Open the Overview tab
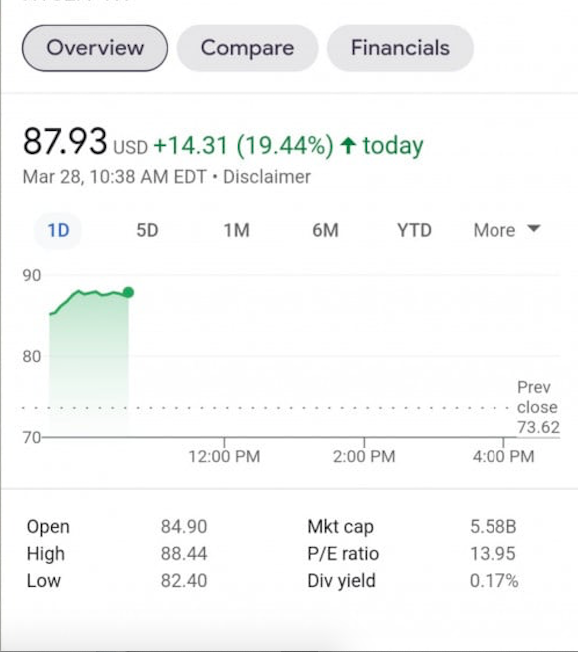The height and width of the screenshot is (652, 578). coord(95,48)
